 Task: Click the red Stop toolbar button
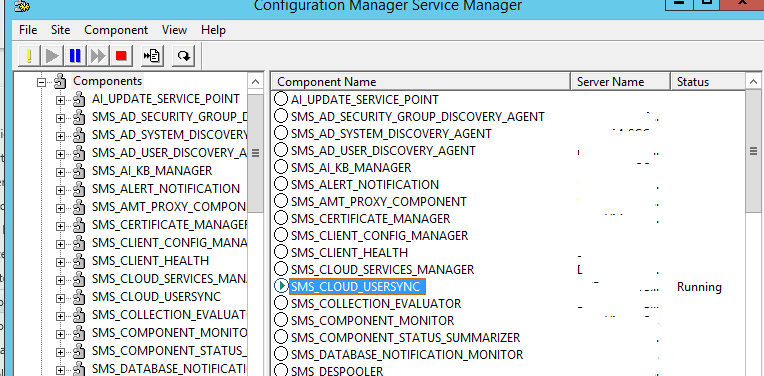coord(121,56)
